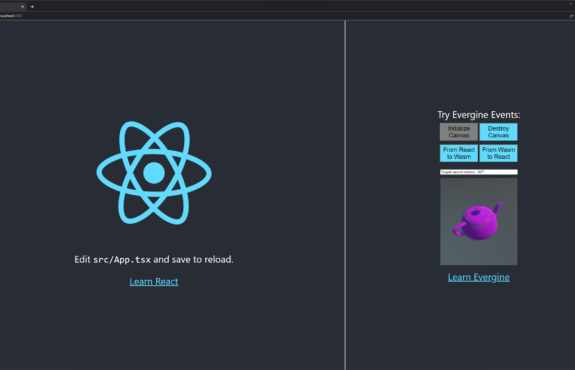Screen dimensions: 575x370
Task: Focus the teapot rotation text field
Action: (479, 172)
